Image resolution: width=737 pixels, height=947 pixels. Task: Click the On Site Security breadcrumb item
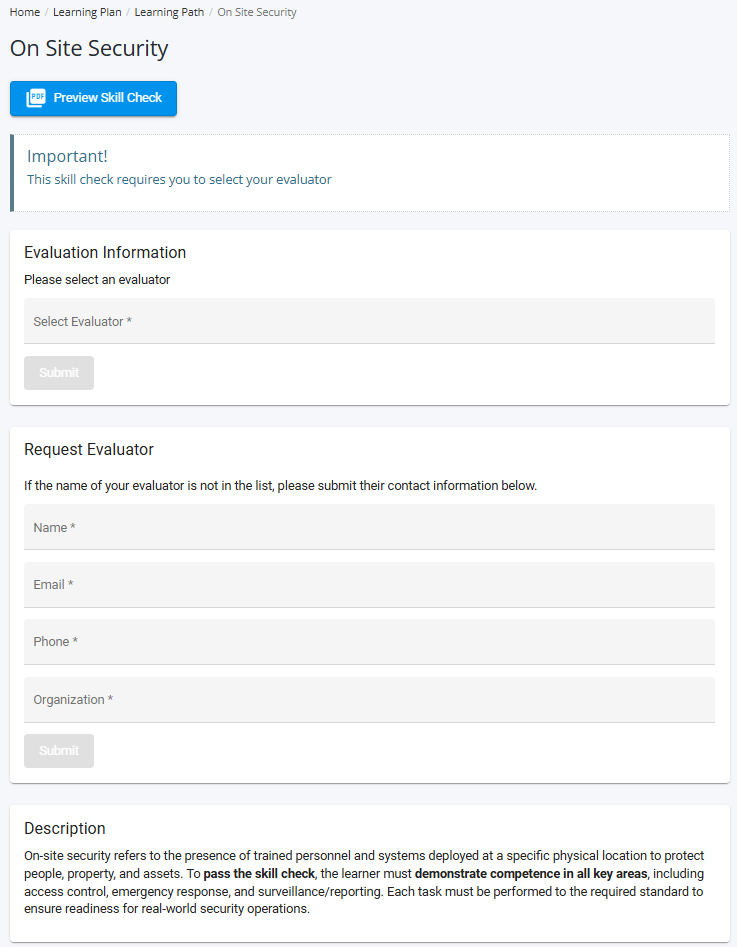(257, 13)
